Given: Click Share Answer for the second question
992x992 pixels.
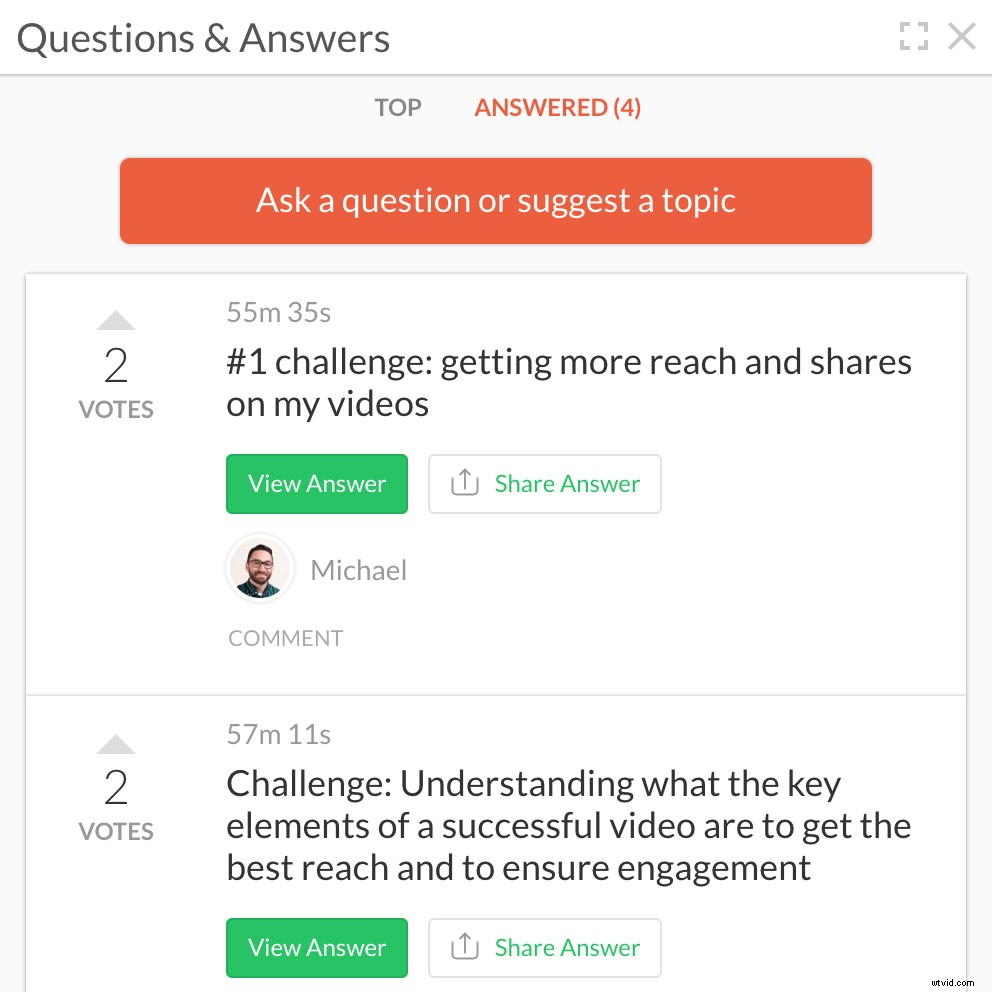Looking at the screenshot, I should (x=545, y=947).
